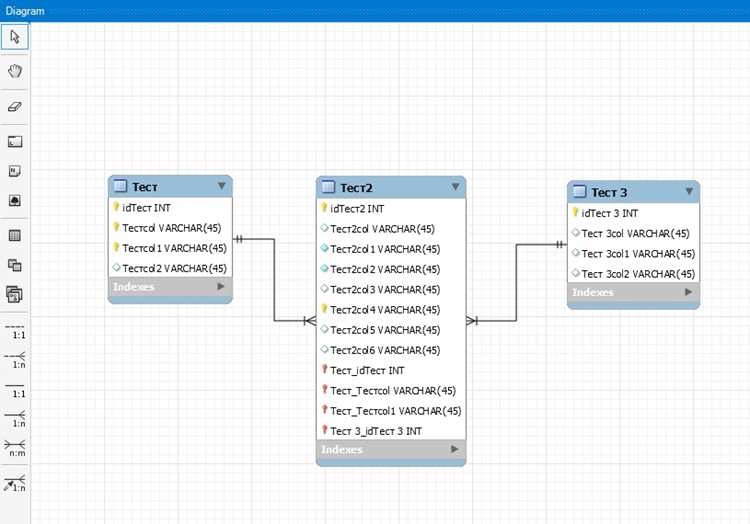This screenshot has height=524, width=750.
Task: Activate the hand pan tool
Action: coord(15,72)
